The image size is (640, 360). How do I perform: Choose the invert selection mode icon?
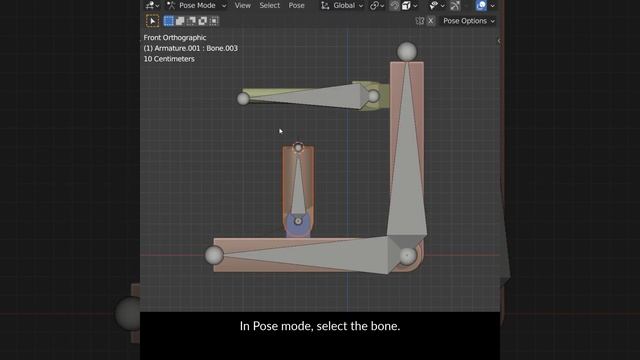click(x=203, y=21)
